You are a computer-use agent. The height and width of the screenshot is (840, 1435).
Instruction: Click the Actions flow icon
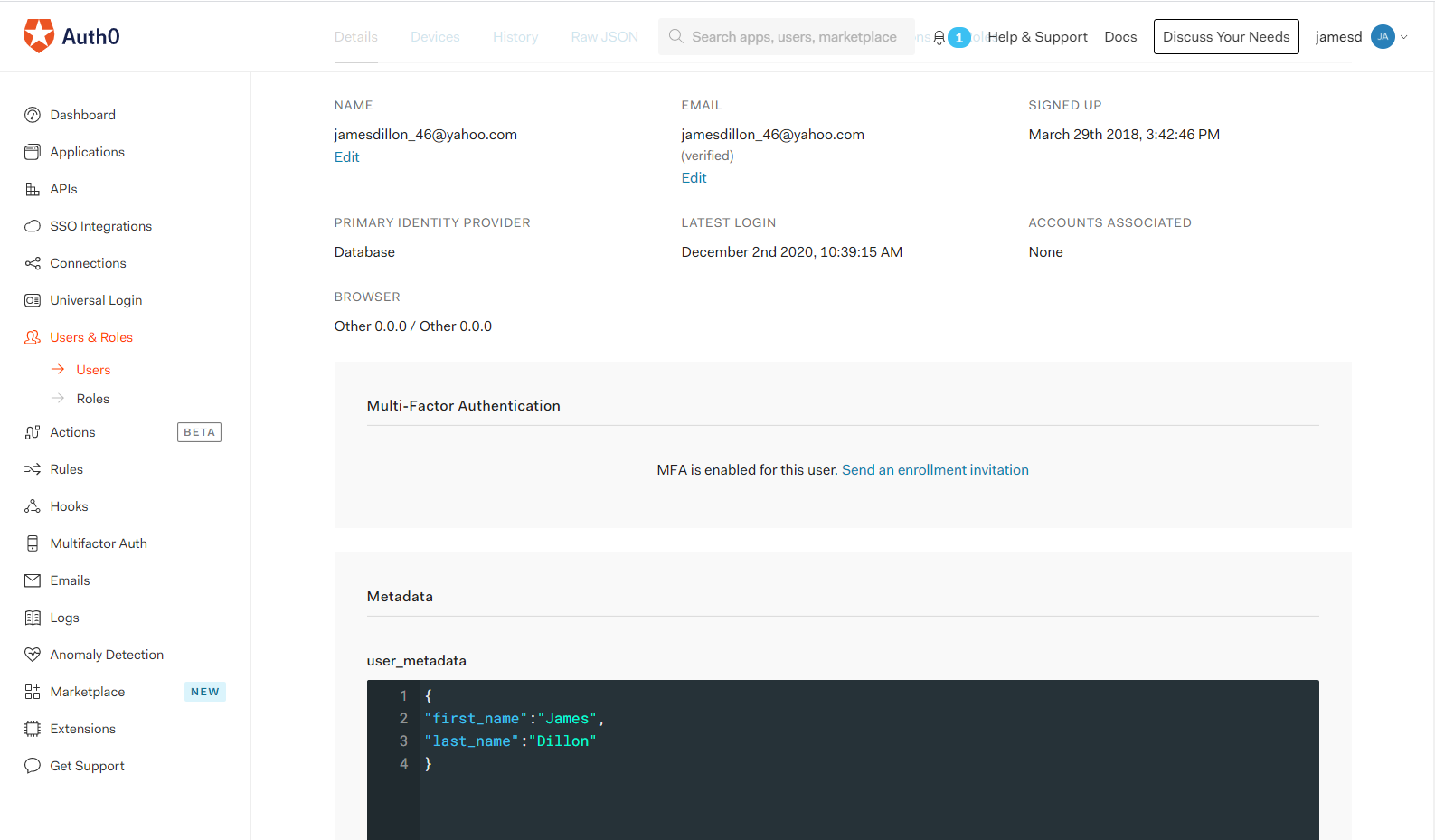33,432
